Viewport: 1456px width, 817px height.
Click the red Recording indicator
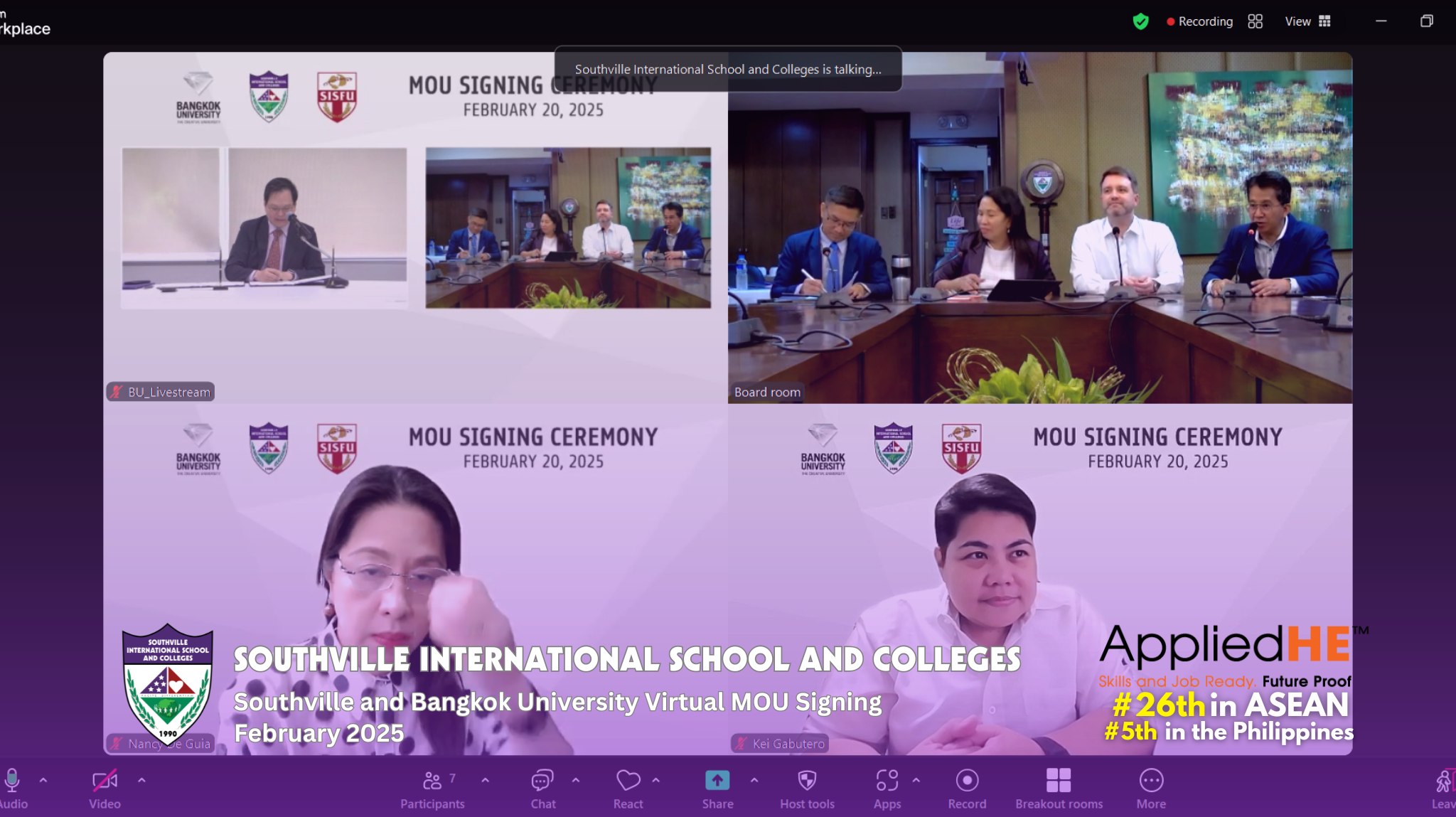pyautogui.click(x=1200, y=21)
